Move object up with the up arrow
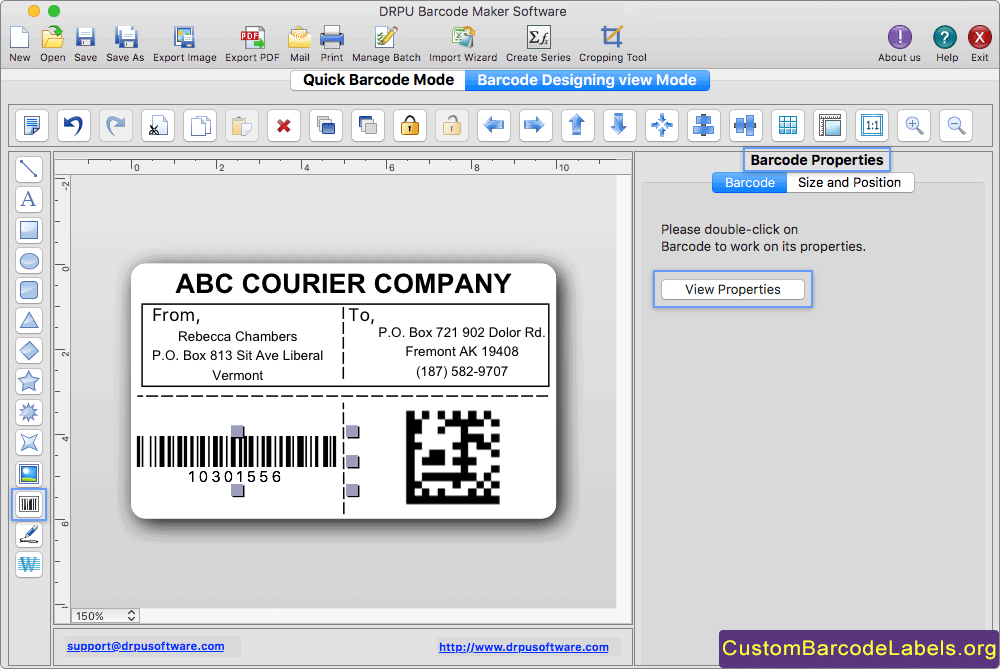 (577, 125)
